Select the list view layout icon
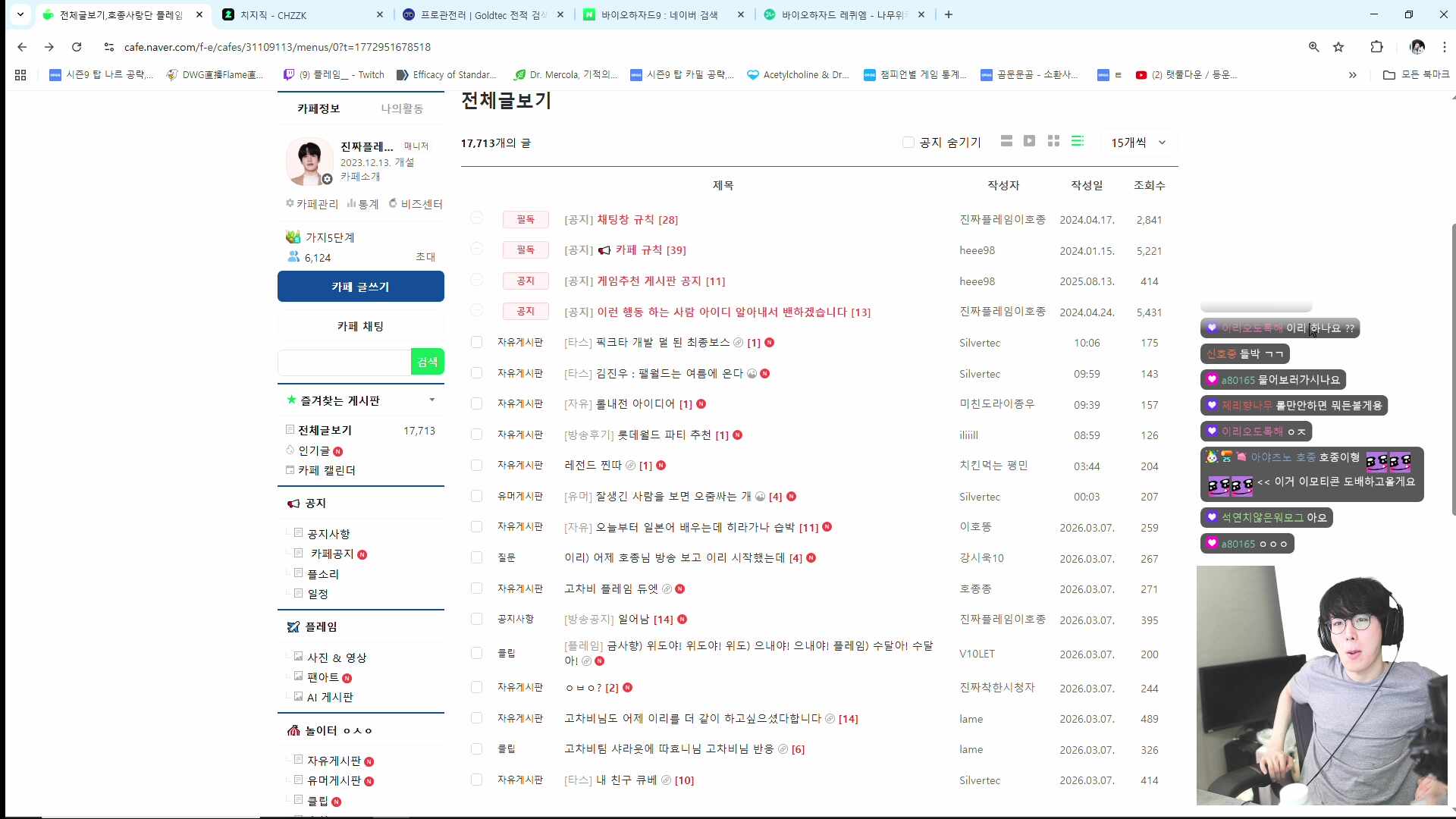This screenshot has height=819, width=1456. [1078, 141]
